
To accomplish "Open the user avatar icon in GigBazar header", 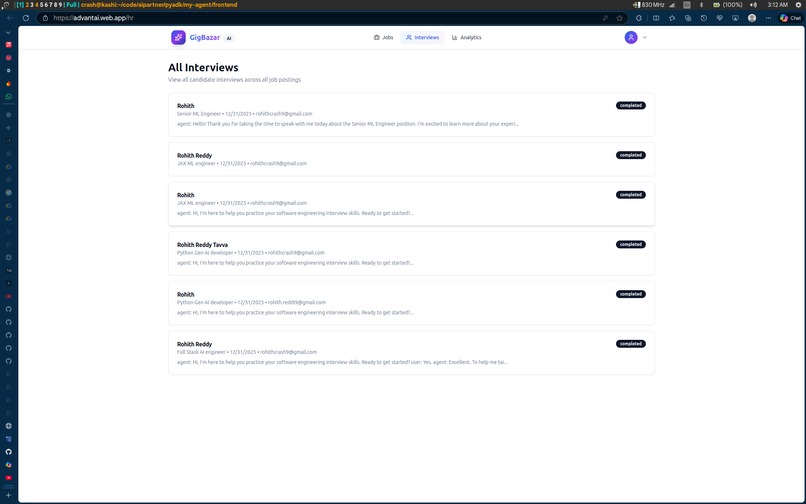I will (x=631, y=38).
